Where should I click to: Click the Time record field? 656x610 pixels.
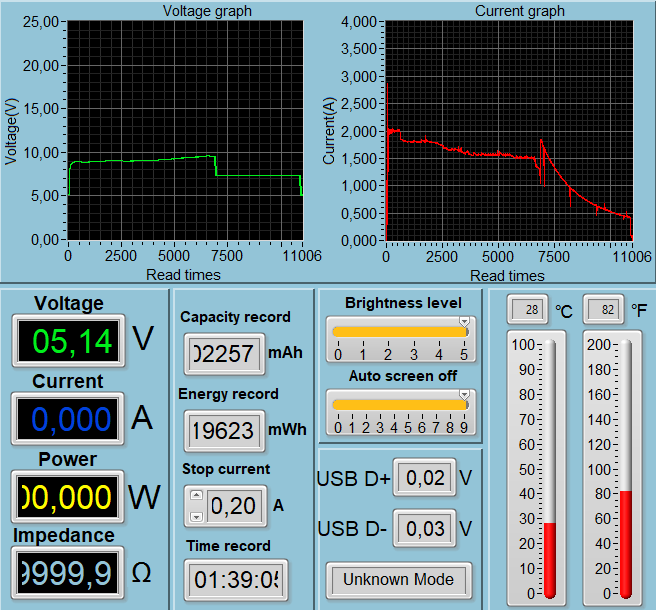(236, 580)
